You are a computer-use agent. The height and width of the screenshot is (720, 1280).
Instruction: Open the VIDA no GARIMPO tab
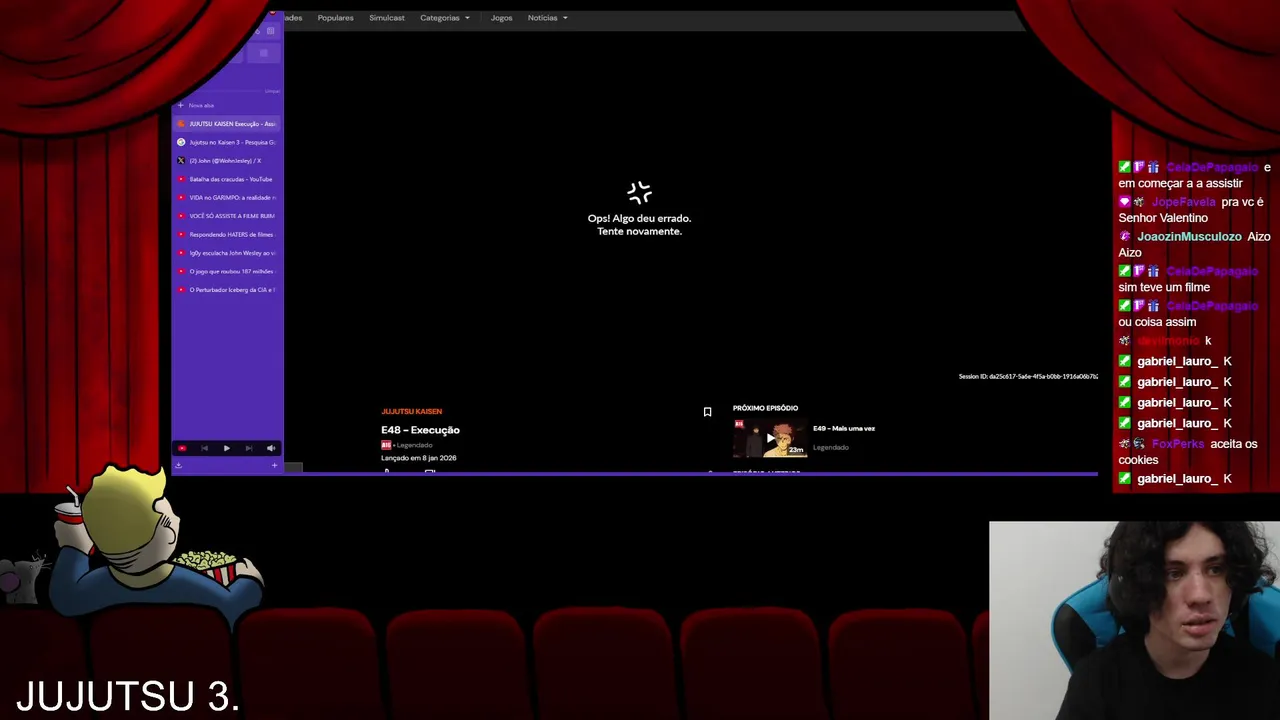[x=227, y=197]
